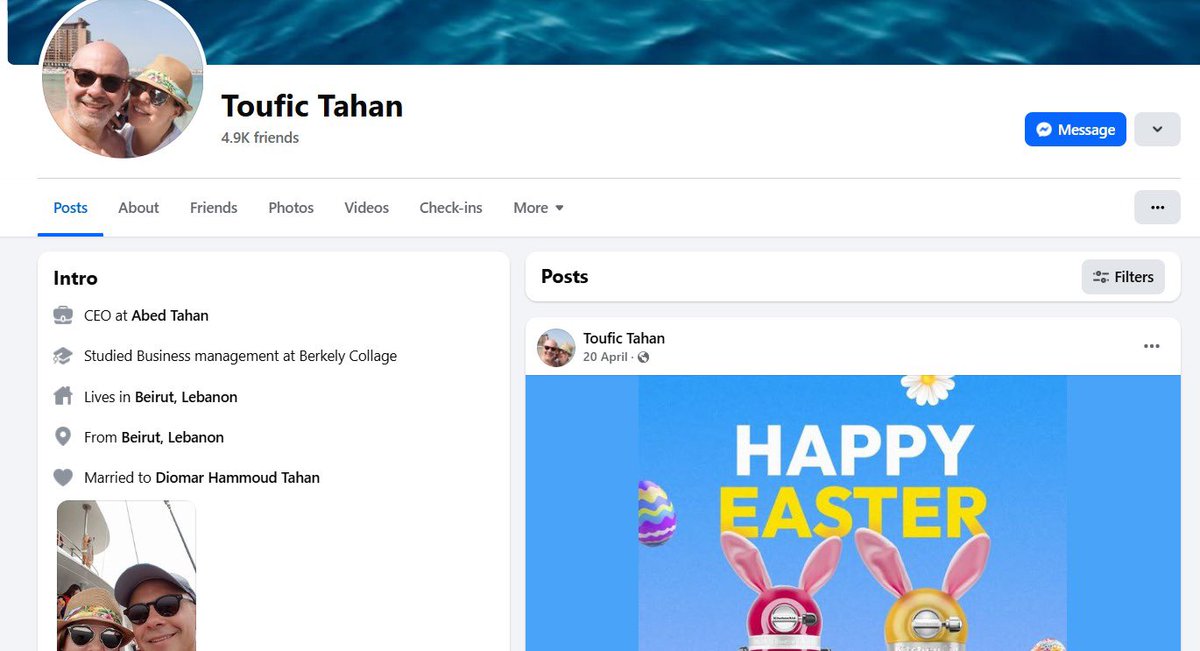The image size is (1200, 651).
Task: Go to the Photos tab
Action: [x=291, y=208]
